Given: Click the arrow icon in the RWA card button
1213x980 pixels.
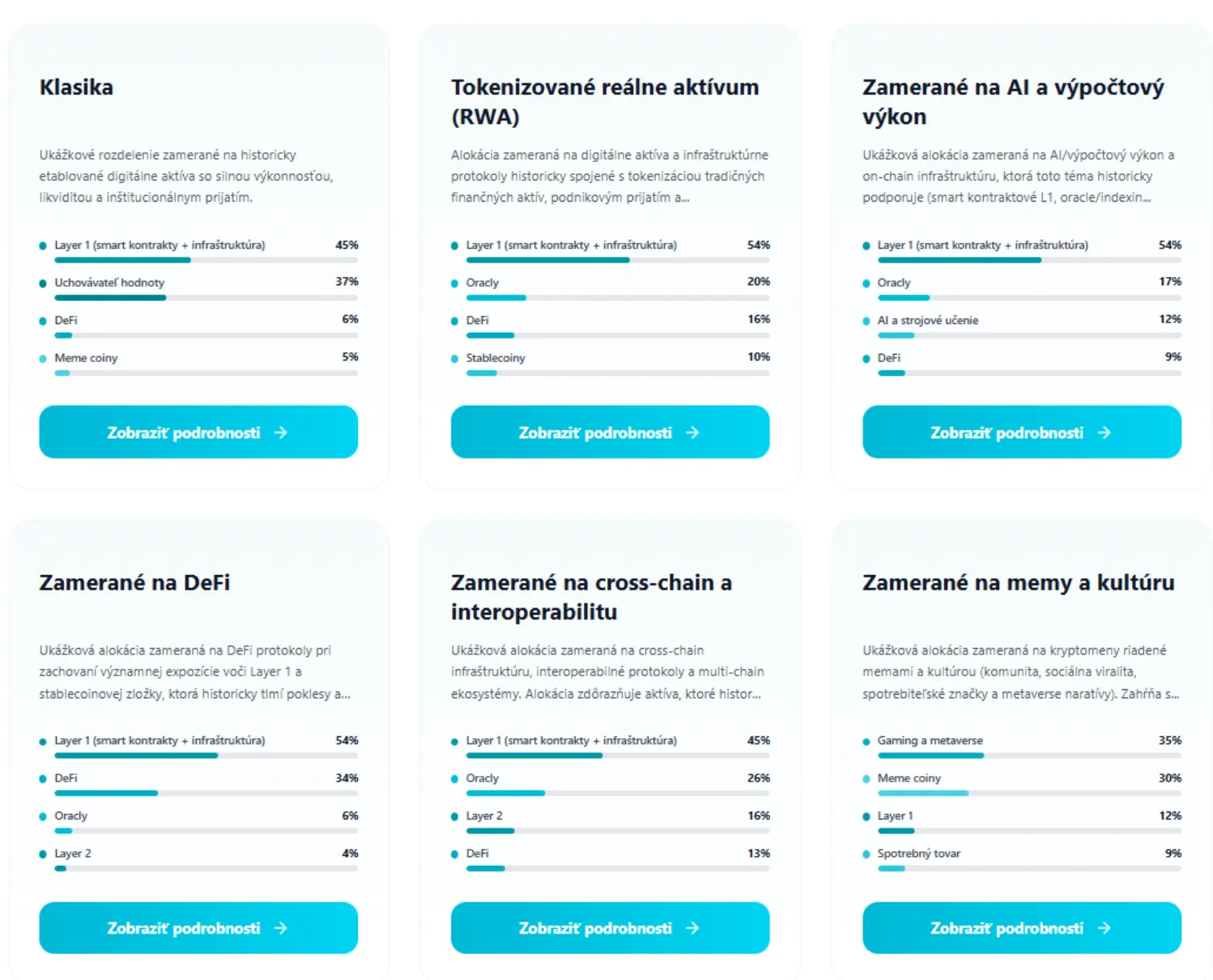Looking at the screenshot, I should point(692,432).
